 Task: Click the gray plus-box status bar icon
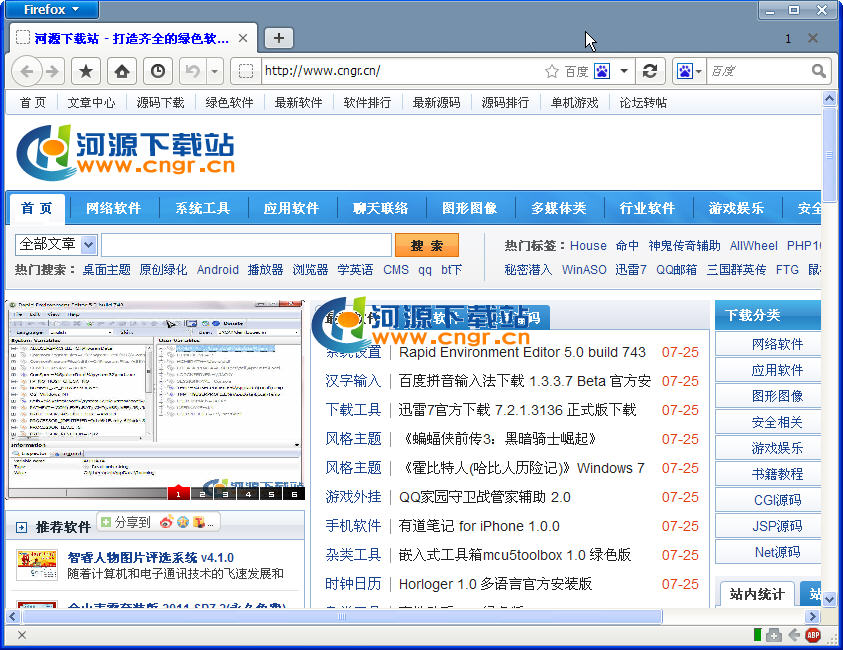(x=774, y=635)
